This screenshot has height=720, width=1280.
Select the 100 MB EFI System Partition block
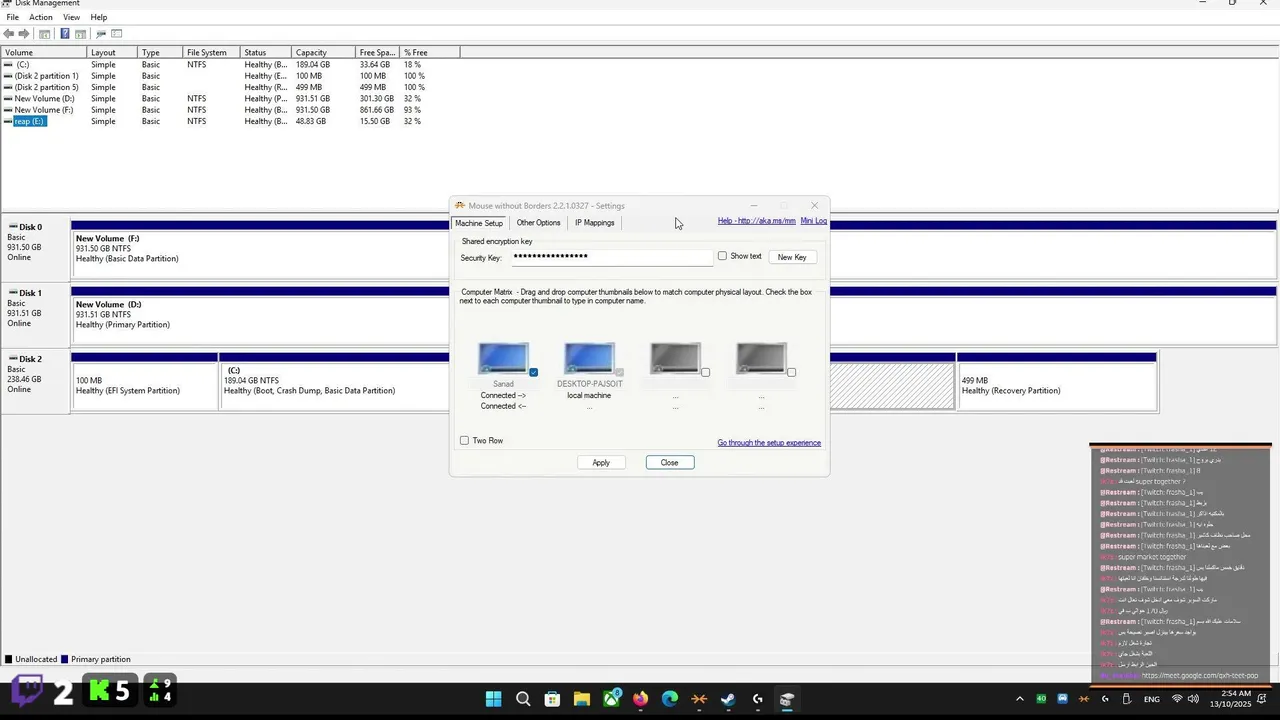(144, 384)
